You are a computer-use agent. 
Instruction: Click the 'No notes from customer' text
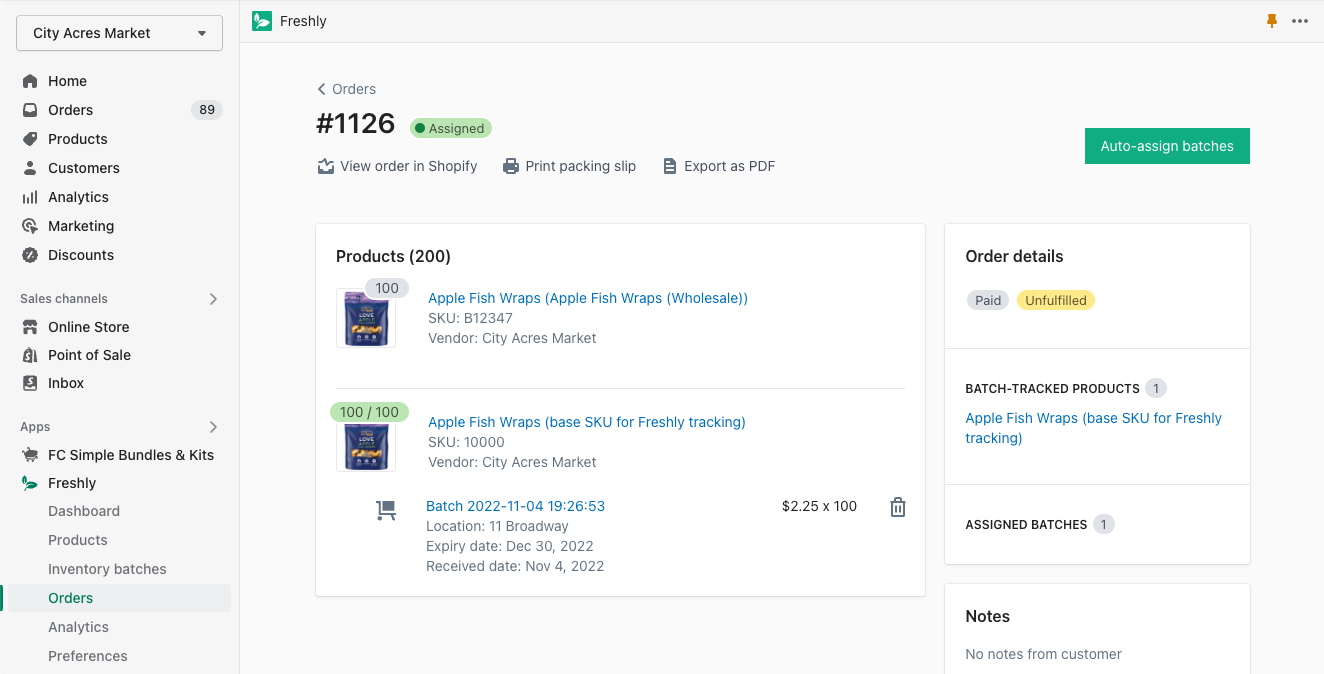[x=1043, y=654]
